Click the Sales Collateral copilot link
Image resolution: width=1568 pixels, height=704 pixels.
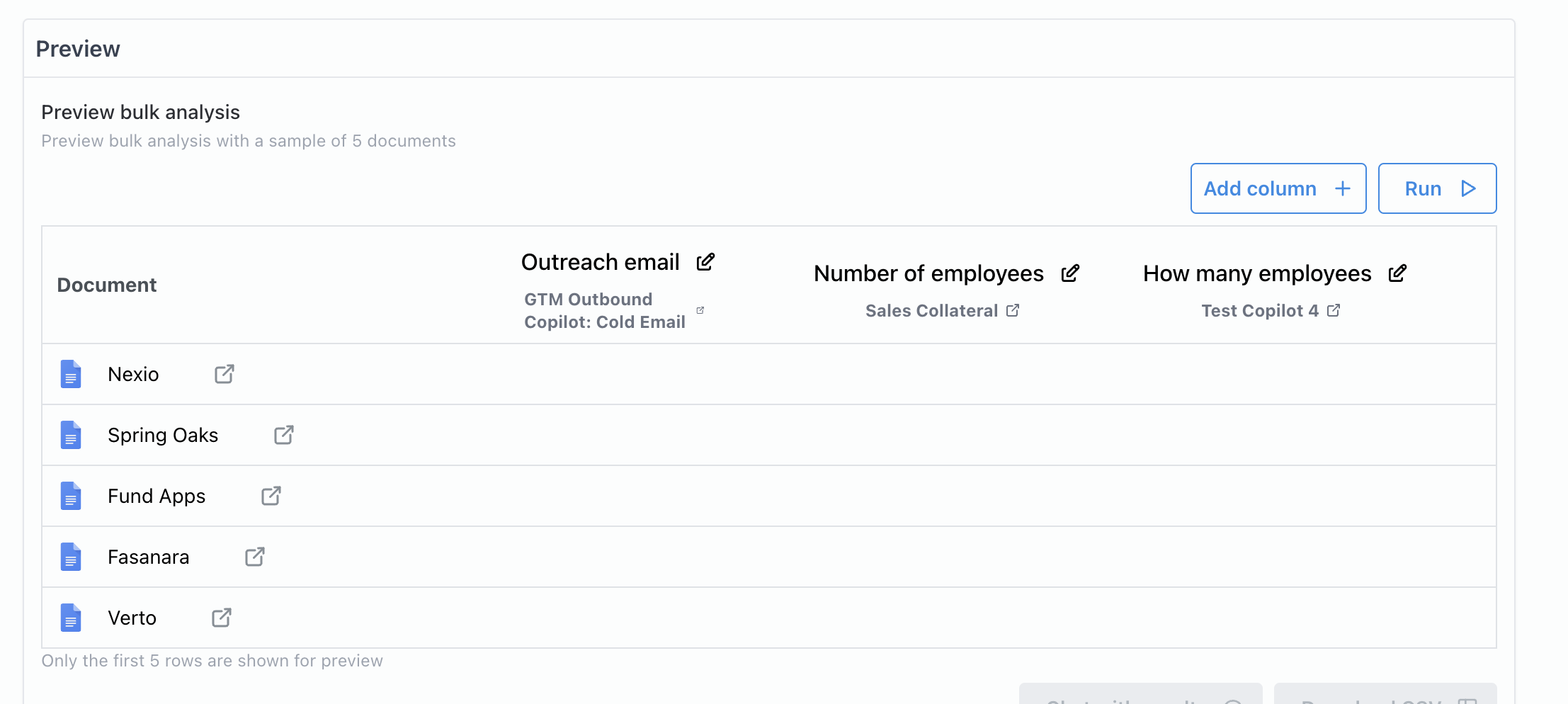(x=931, y=310)
